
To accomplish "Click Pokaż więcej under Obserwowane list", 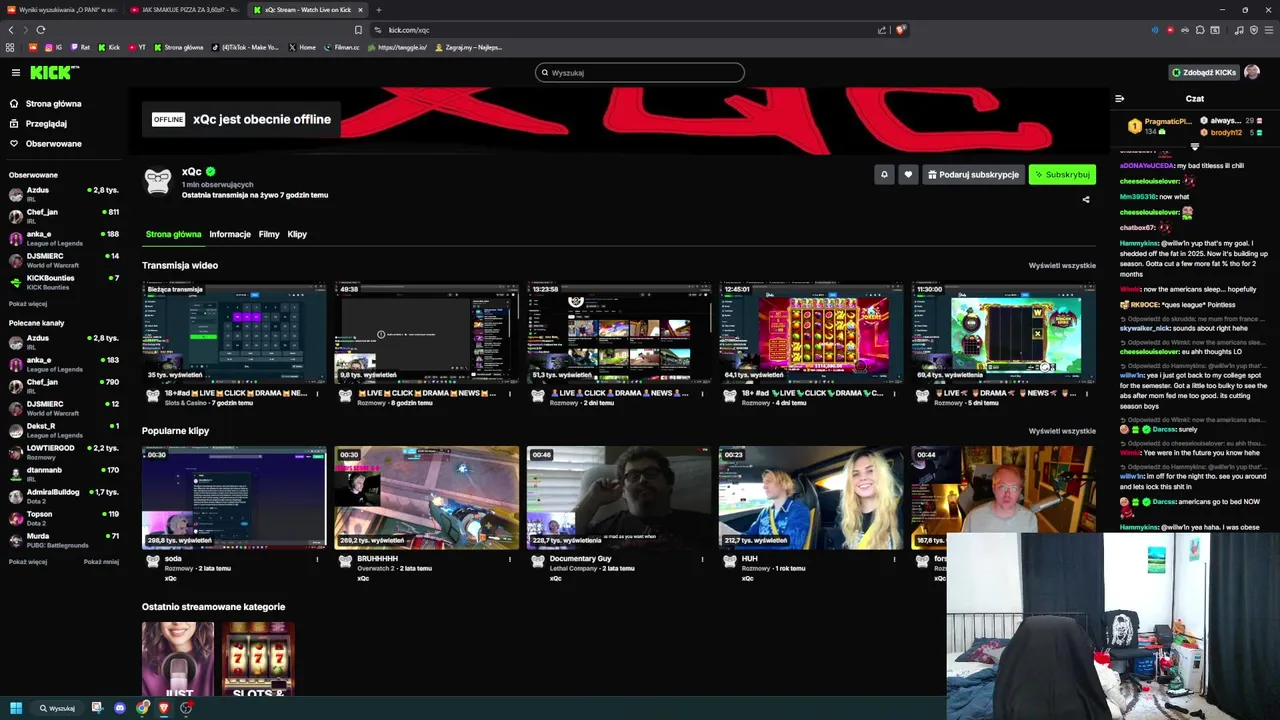I will coord(28,304).
